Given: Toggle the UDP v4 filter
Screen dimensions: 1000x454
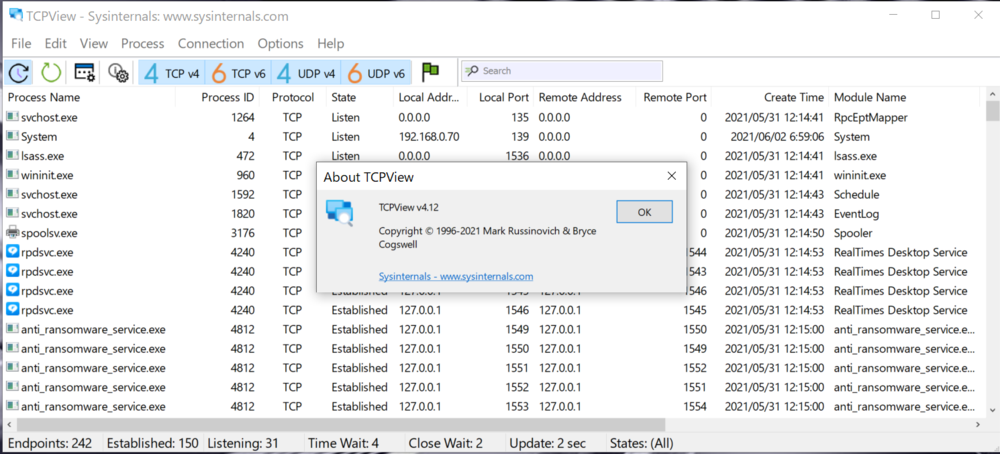Looking at the screenshot, I should (x=306, y=73).
